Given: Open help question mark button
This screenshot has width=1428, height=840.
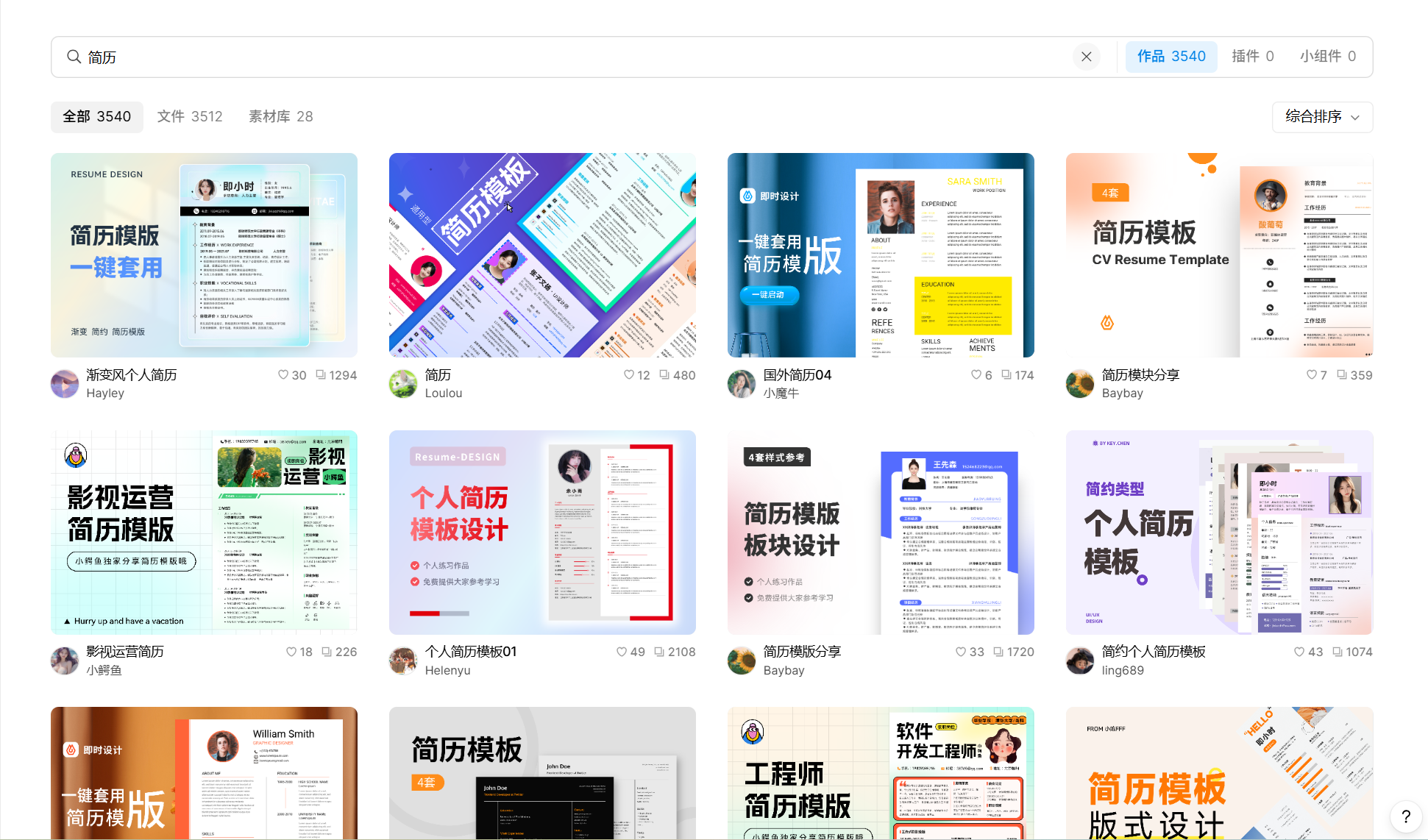Looking at the screenshot, I should tap(1405, 816).
